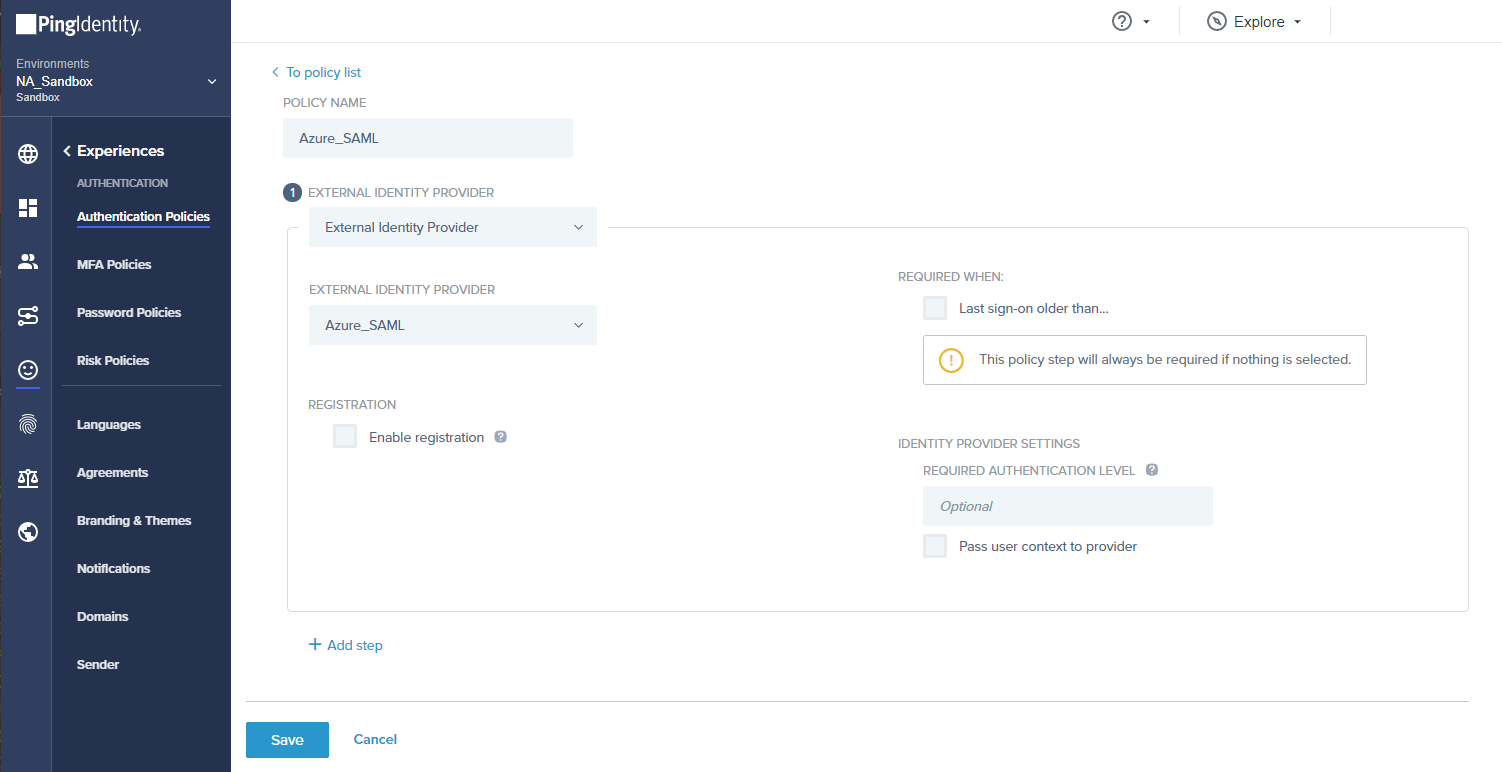Enable registration for the identity provider
Screen dimensions: 1502x772
(x=344, y=436)
